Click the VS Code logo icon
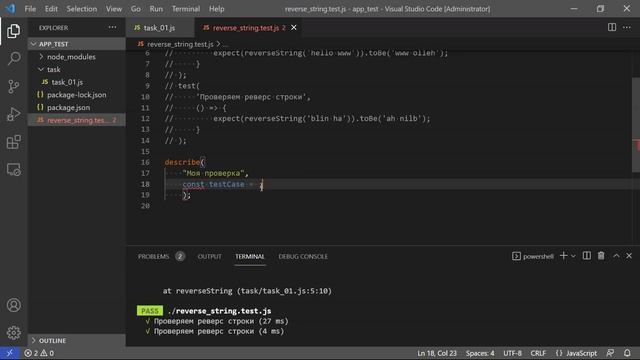 (10, 9)
